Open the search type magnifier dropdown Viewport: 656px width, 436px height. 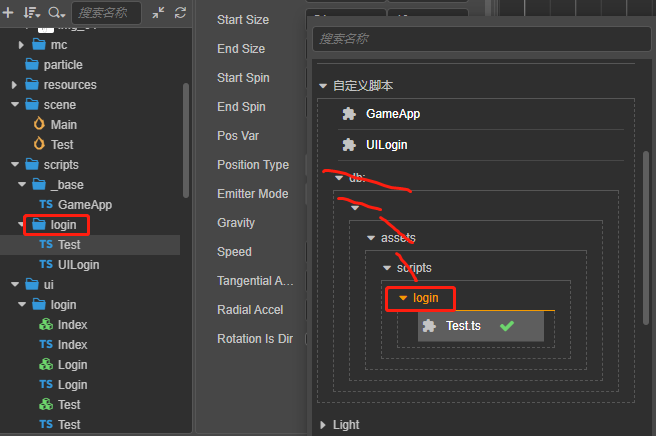[56, 13]
